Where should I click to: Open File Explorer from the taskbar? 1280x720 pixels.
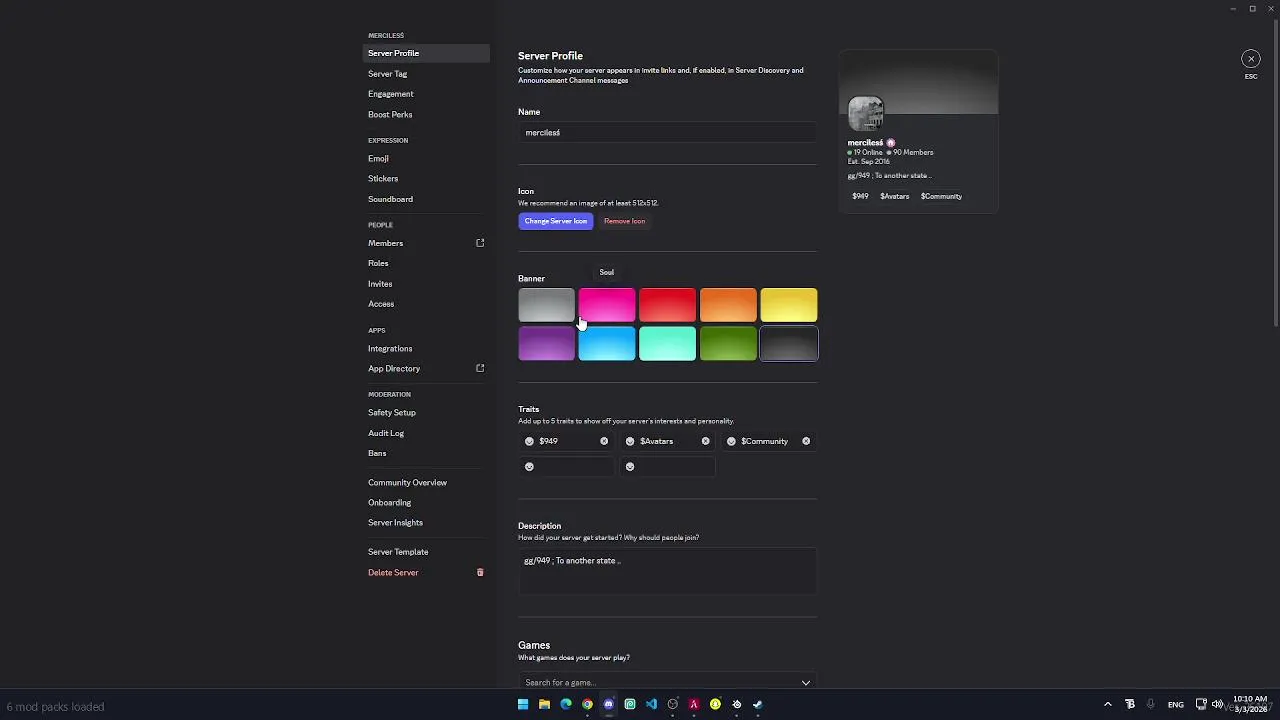(x=544, y=704)
